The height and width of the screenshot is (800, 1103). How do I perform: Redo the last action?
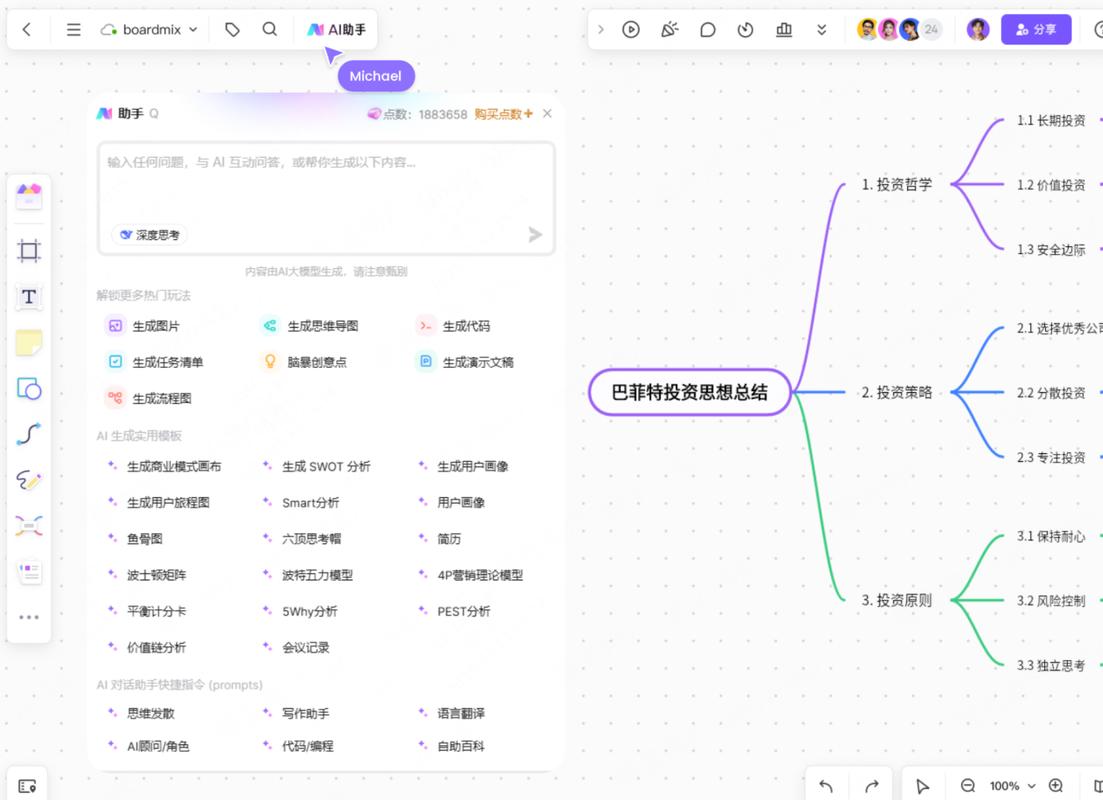872,786
